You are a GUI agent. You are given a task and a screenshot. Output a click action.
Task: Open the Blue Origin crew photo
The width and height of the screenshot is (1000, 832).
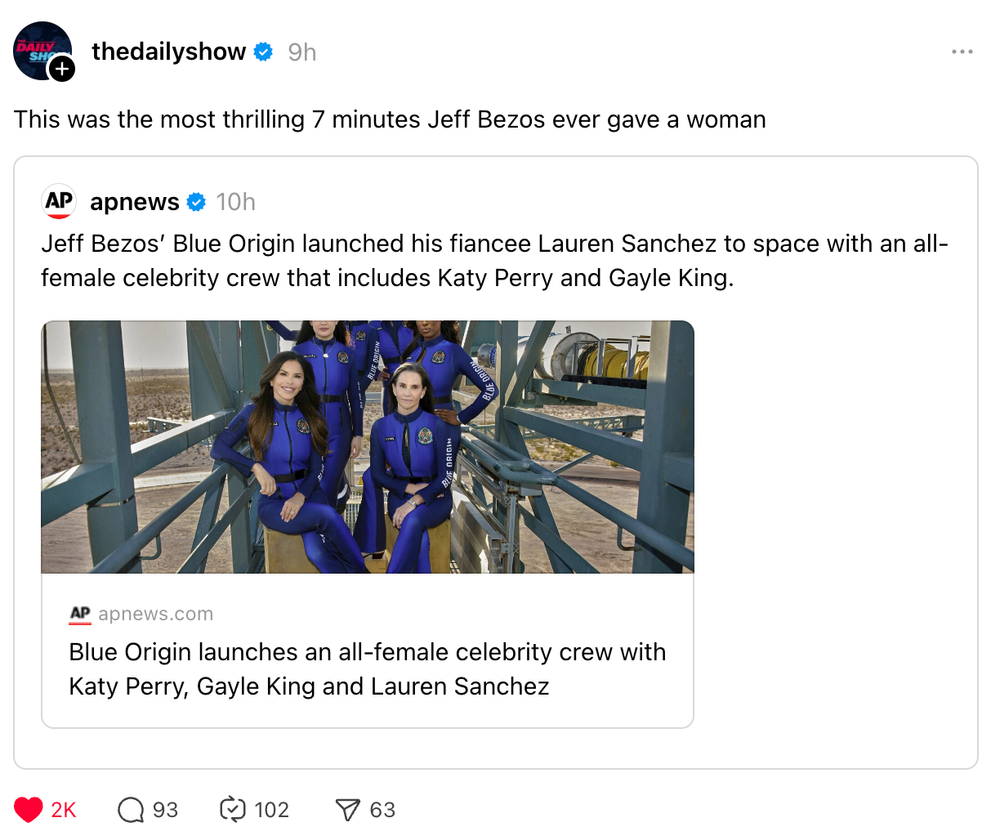point(367,446)
